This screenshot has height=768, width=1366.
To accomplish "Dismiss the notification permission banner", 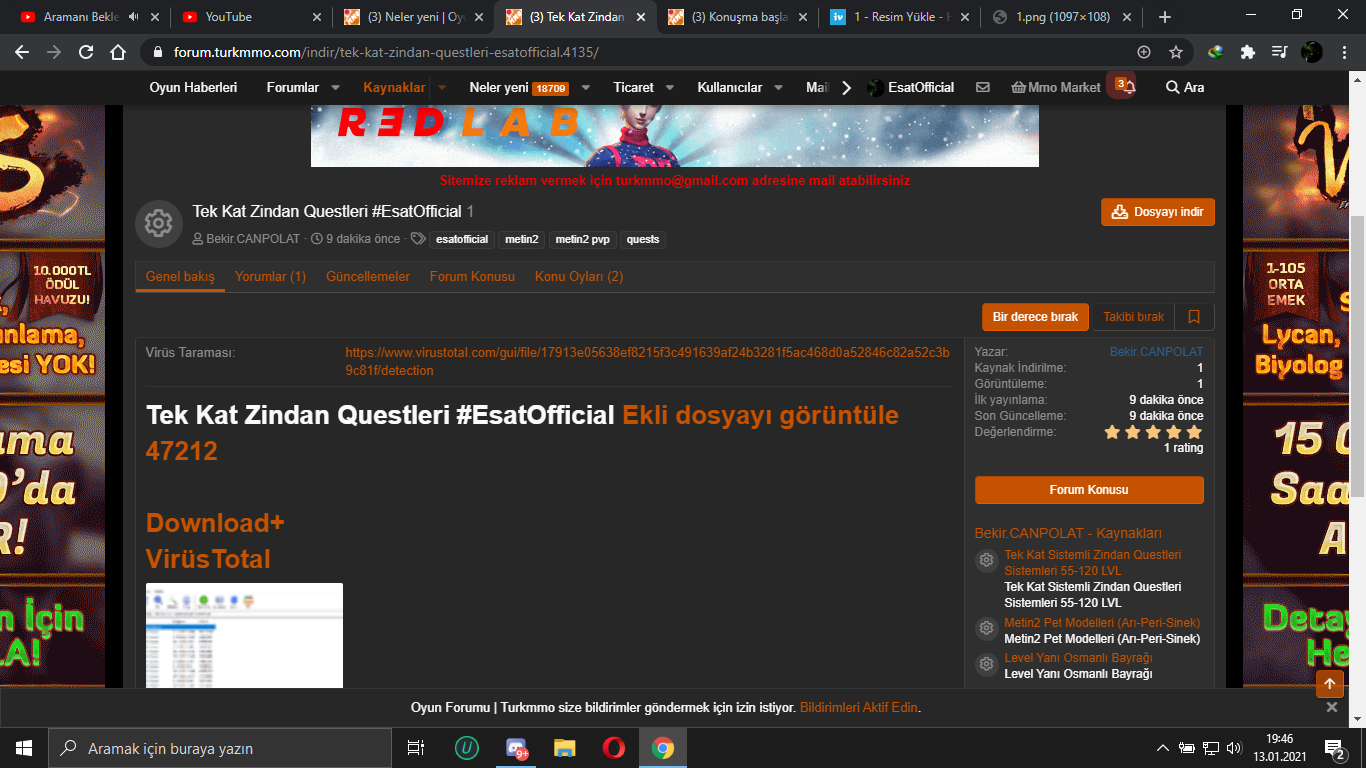I will [1331, 707].
